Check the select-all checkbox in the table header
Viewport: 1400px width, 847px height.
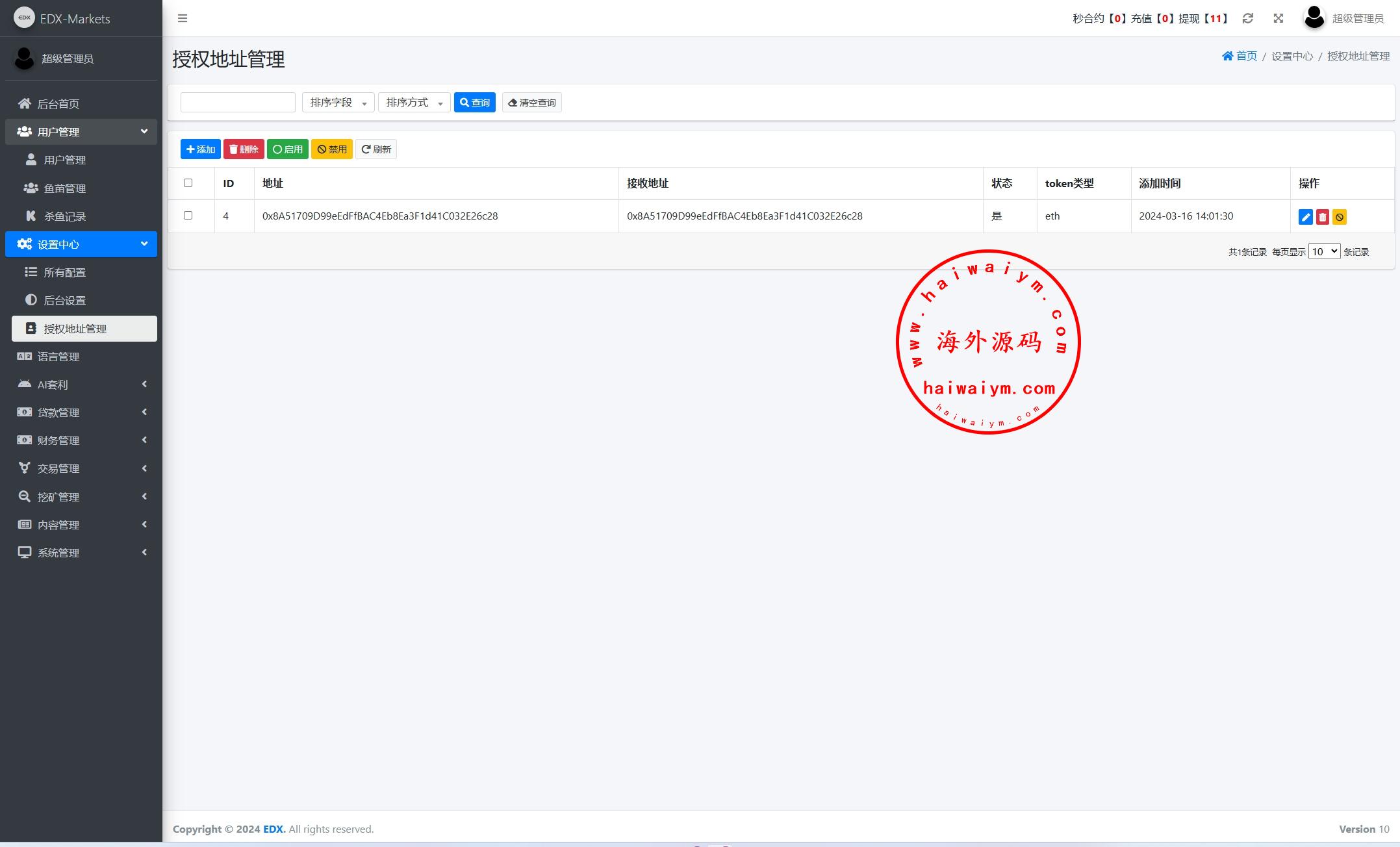click(x=188, y=183)
